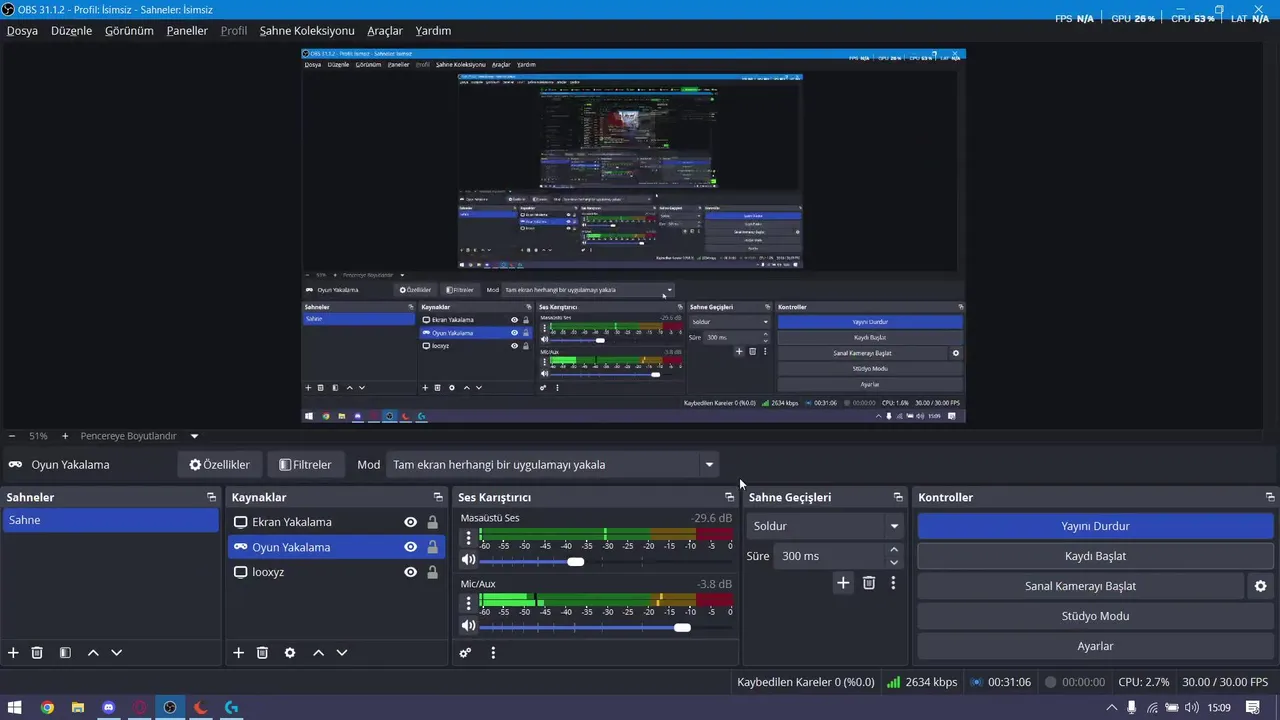1280x720 pixels.
Task: Add a new scene with the plus icon
Action: (13, 653)
